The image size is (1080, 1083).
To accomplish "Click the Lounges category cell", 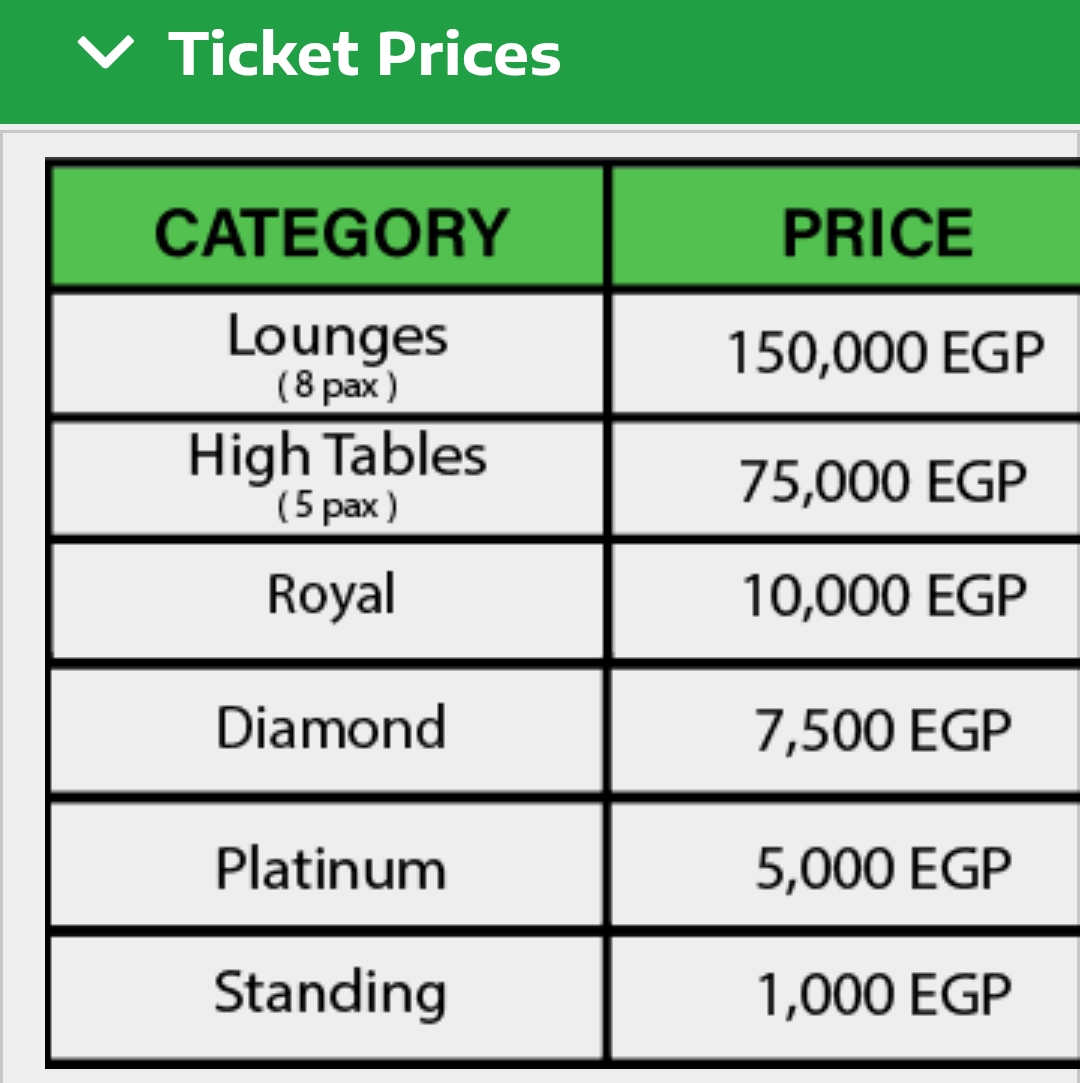I will (327, 354).
